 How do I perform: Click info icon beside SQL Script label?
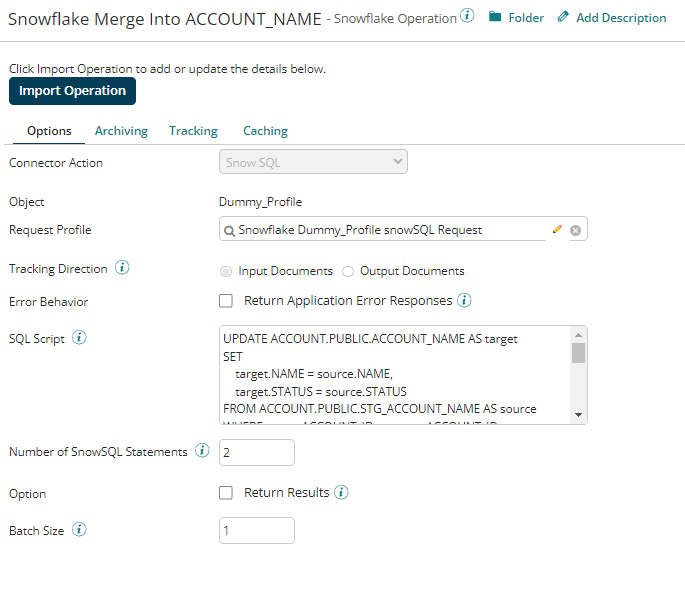(x=79, y=338)
